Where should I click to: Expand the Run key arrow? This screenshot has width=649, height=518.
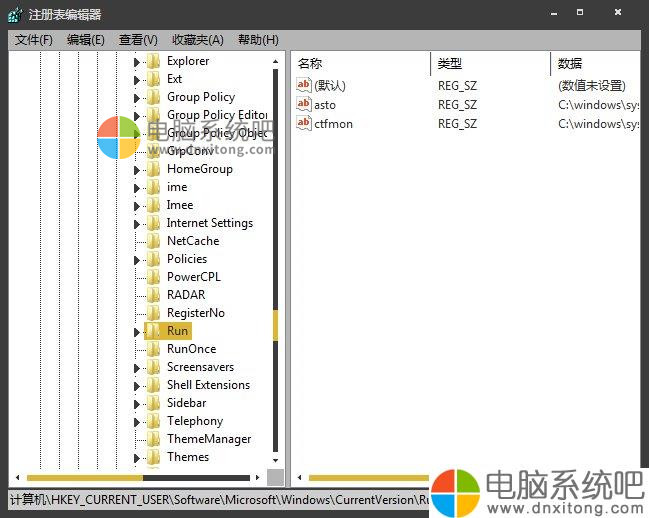[x=137, y=332]
